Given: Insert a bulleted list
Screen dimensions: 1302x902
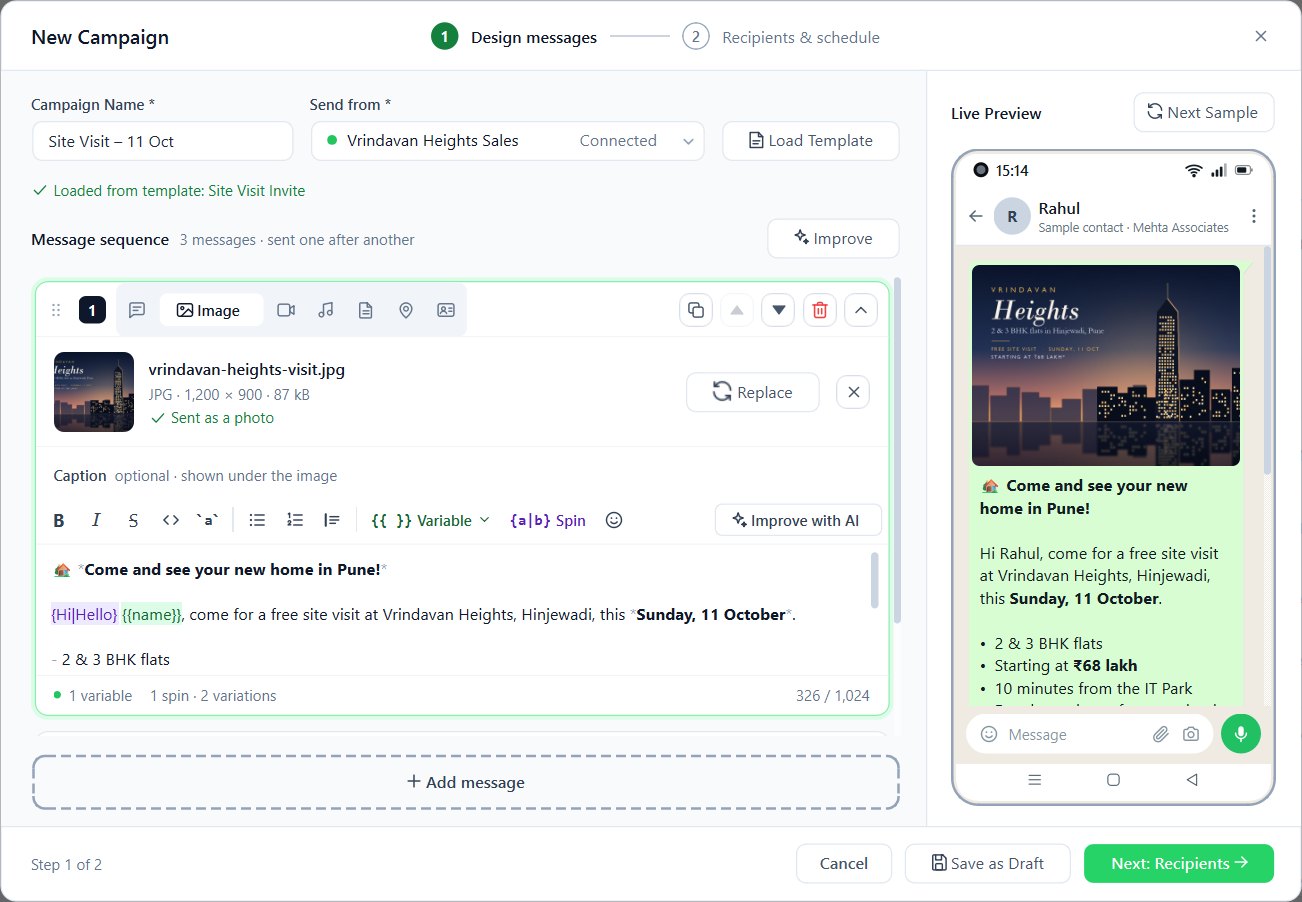Looking at the screenshot, I should (257, 520).
